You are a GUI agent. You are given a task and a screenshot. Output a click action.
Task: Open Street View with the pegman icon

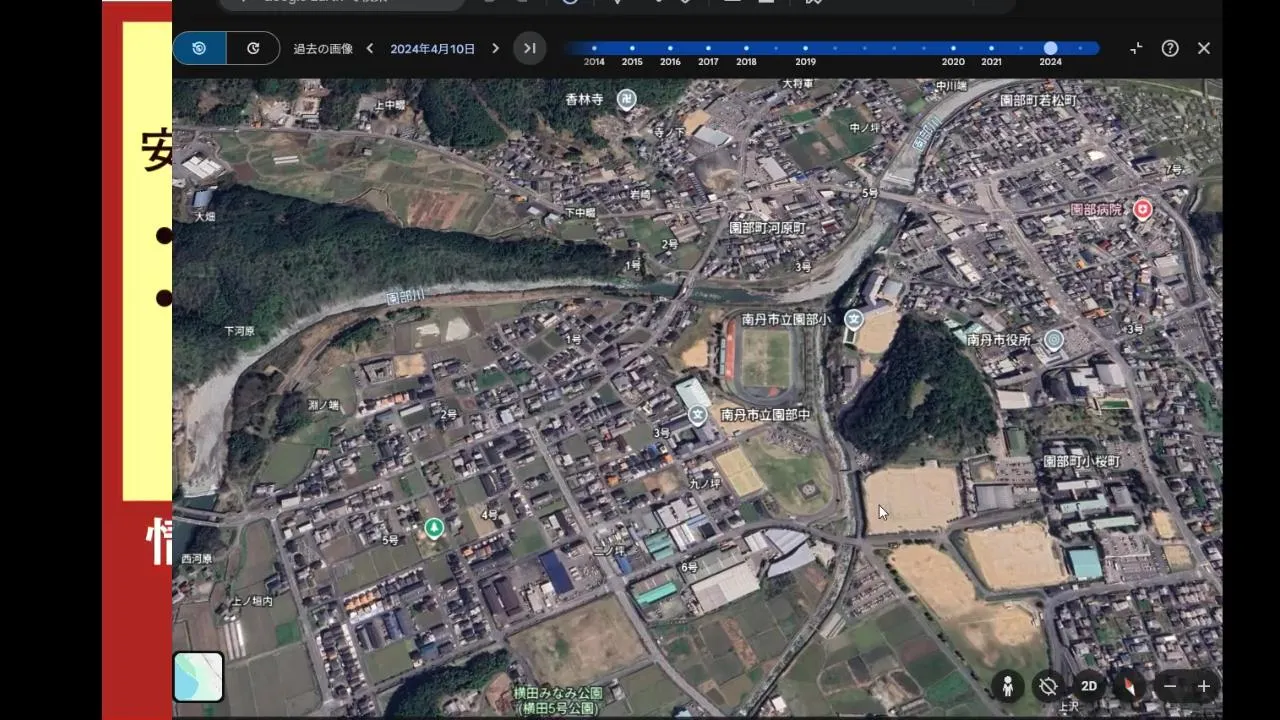tap(1008, 686)
